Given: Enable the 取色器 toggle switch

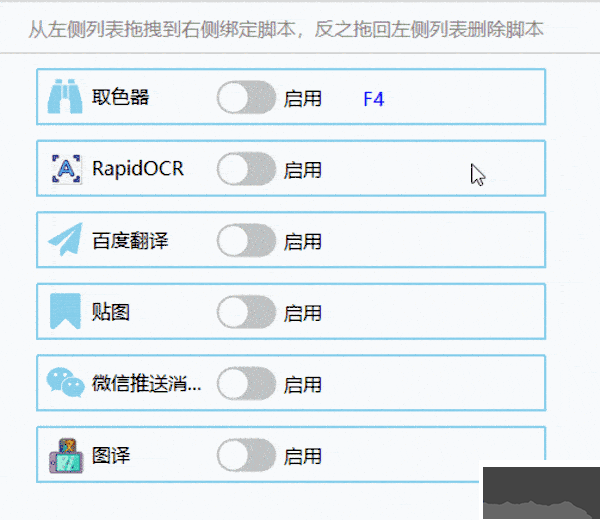Looking at the screenshot, I should click(x=246, y=98).
